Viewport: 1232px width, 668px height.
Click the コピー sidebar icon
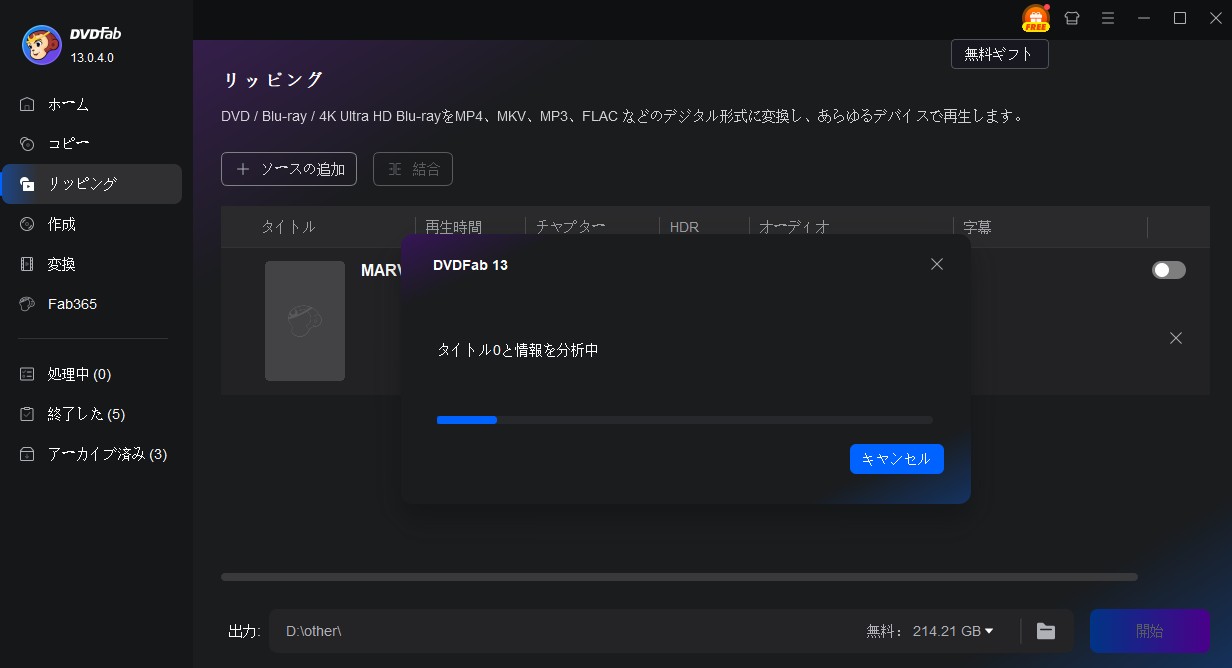[x=27, y=144]
